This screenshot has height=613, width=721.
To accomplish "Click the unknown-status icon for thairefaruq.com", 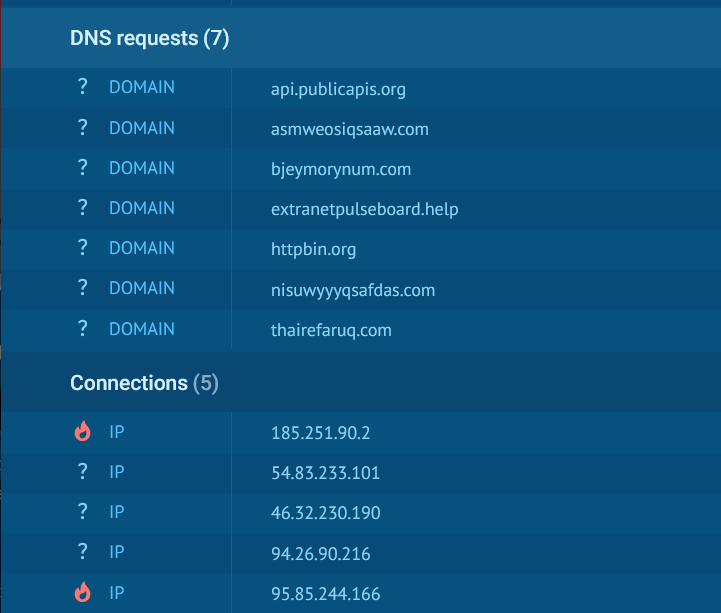I will 82,328.
